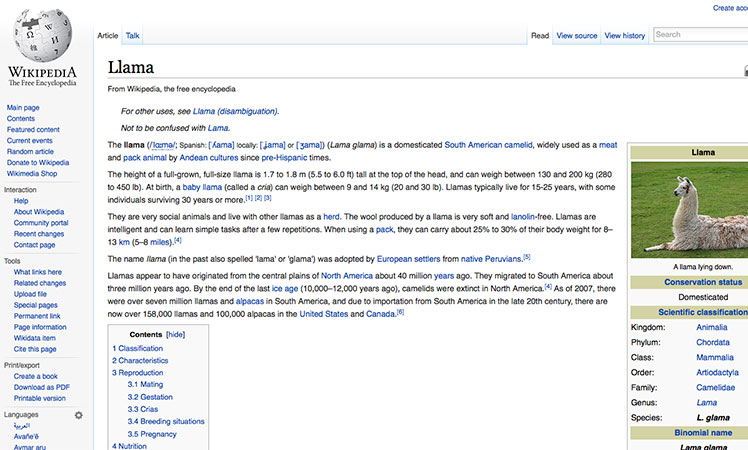
Task: Open Page information link
Action: [40, 327]
